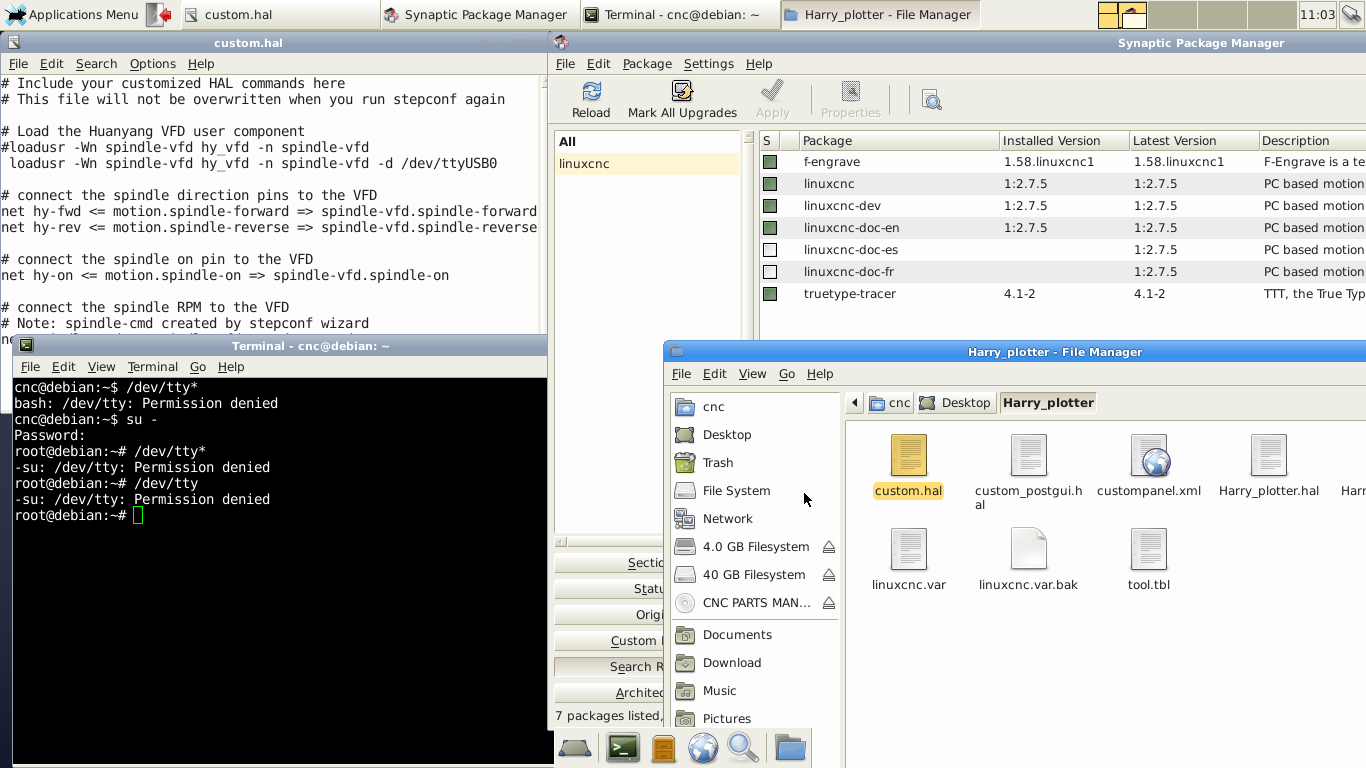1366x768 pixels.
Task: Click Custom filters button in Synaptic
Action: pos(608,640)
